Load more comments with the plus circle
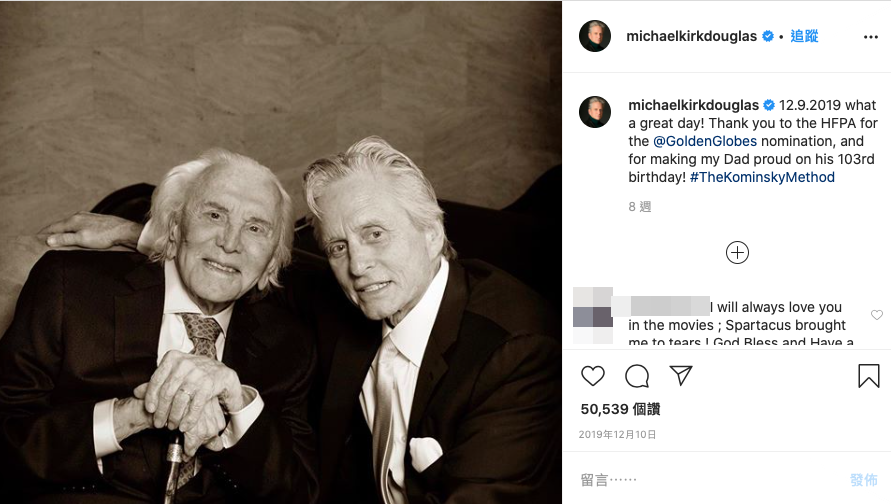The width and height of the screenshot is (891, 504). point(737,253)
